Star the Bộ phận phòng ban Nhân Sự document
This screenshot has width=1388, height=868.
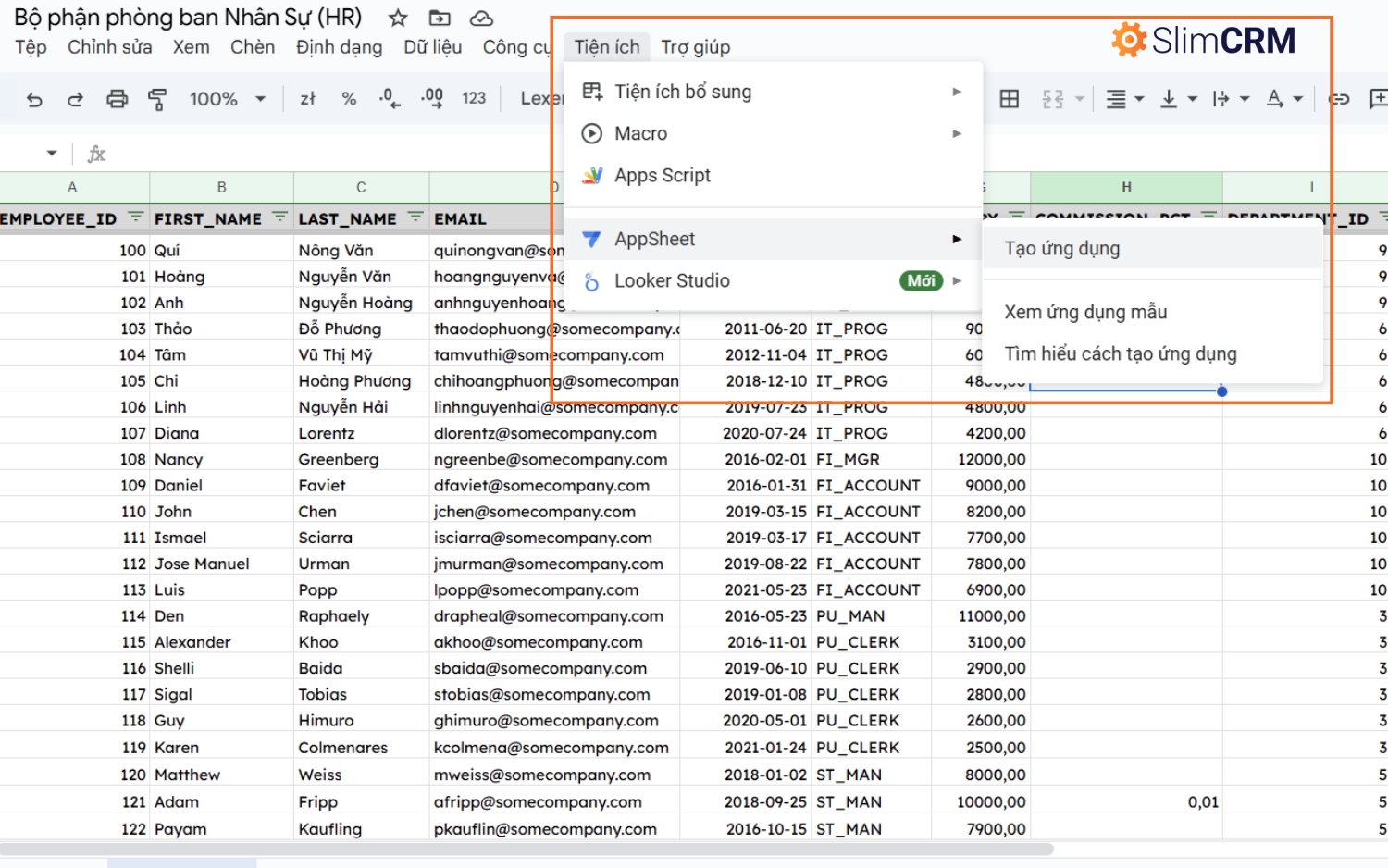(398, 19)
